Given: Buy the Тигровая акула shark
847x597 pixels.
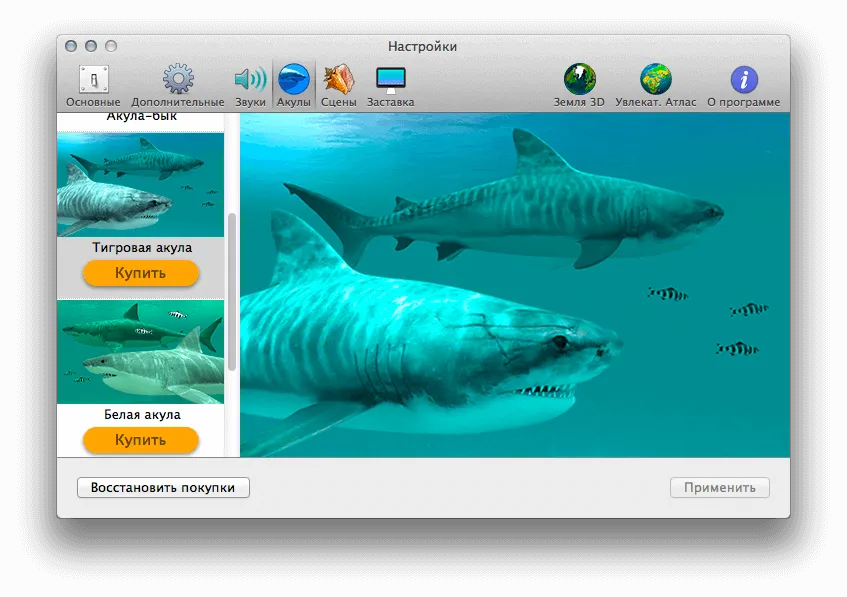Looking at the screenshot, I should (140, 273).
